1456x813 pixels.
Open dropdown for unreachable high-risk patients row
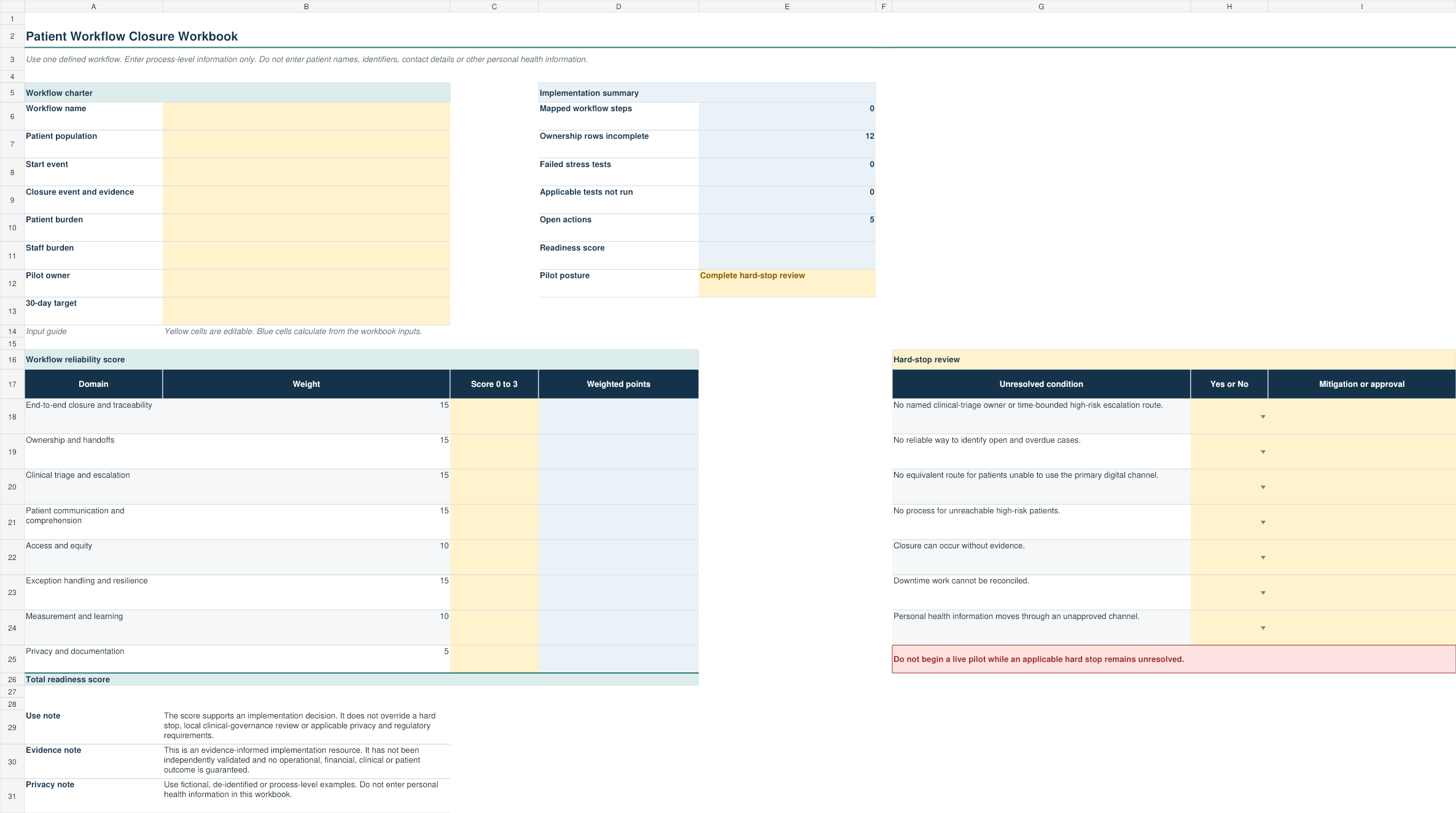click(x=1263, y=523)
